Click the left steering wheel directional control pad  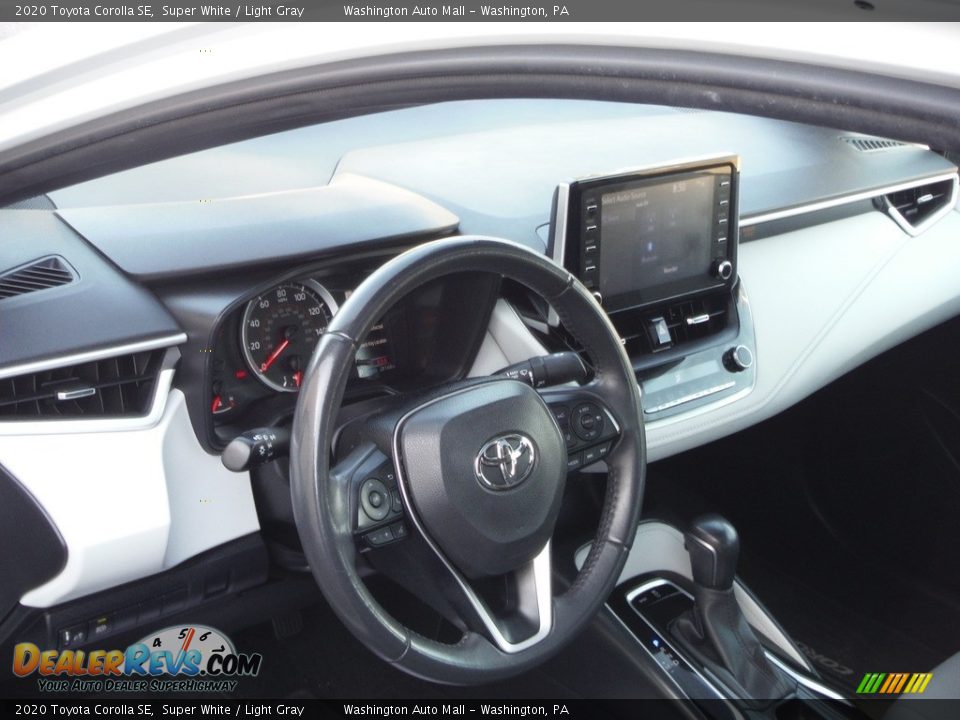coord(375,498)
